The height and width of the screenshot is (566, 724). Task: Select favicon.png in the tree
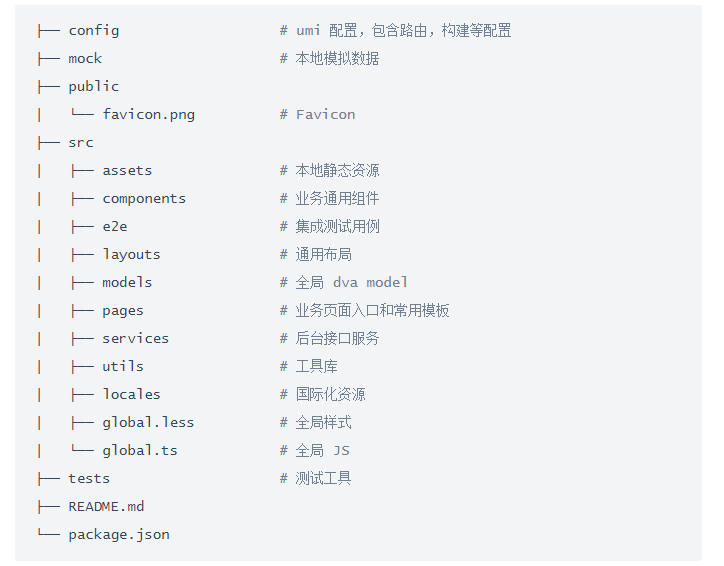pos(149,114)
